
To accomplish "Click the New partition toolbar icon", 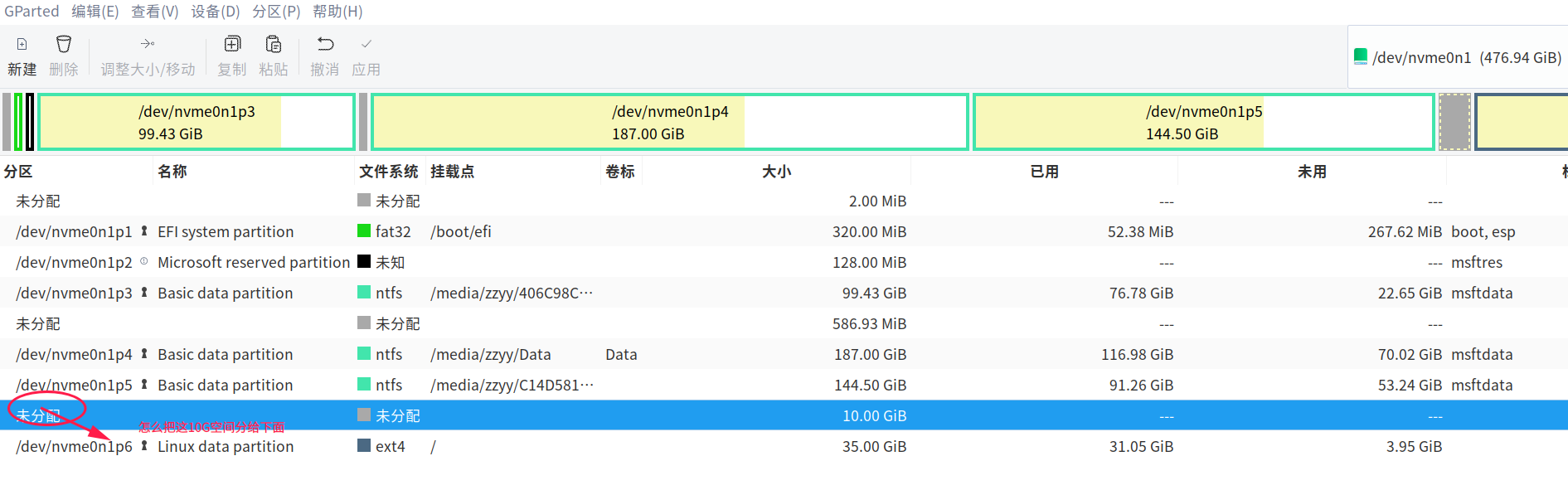I will tap(22, 45).
